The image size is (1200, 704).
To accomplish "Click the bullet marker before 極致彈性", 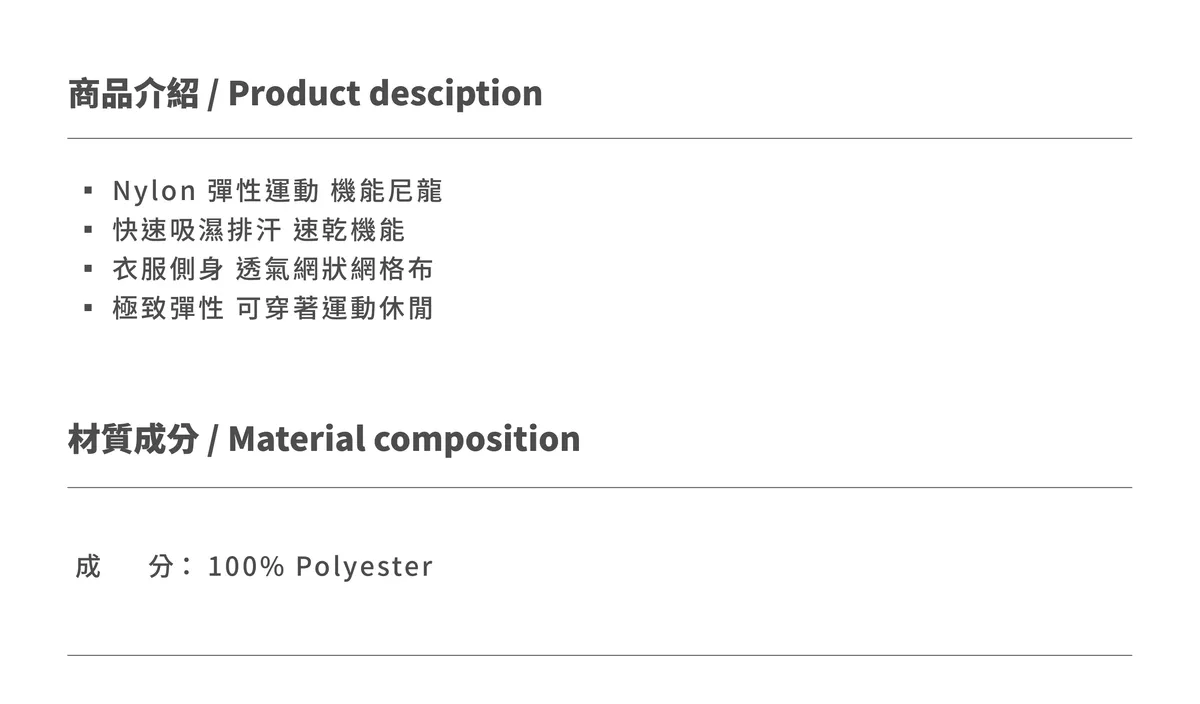I will [x=88, y=308].
